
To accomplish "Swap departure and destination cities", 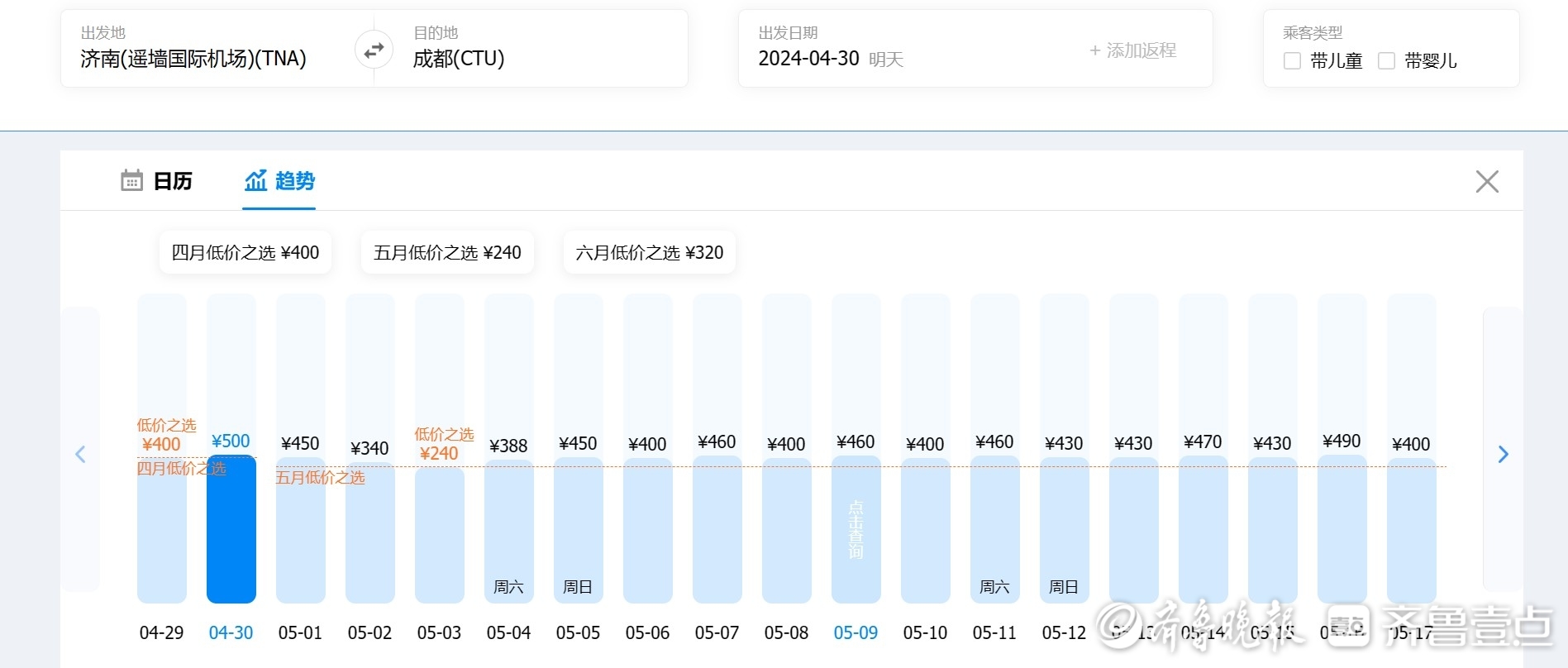I will click(374, 50).
